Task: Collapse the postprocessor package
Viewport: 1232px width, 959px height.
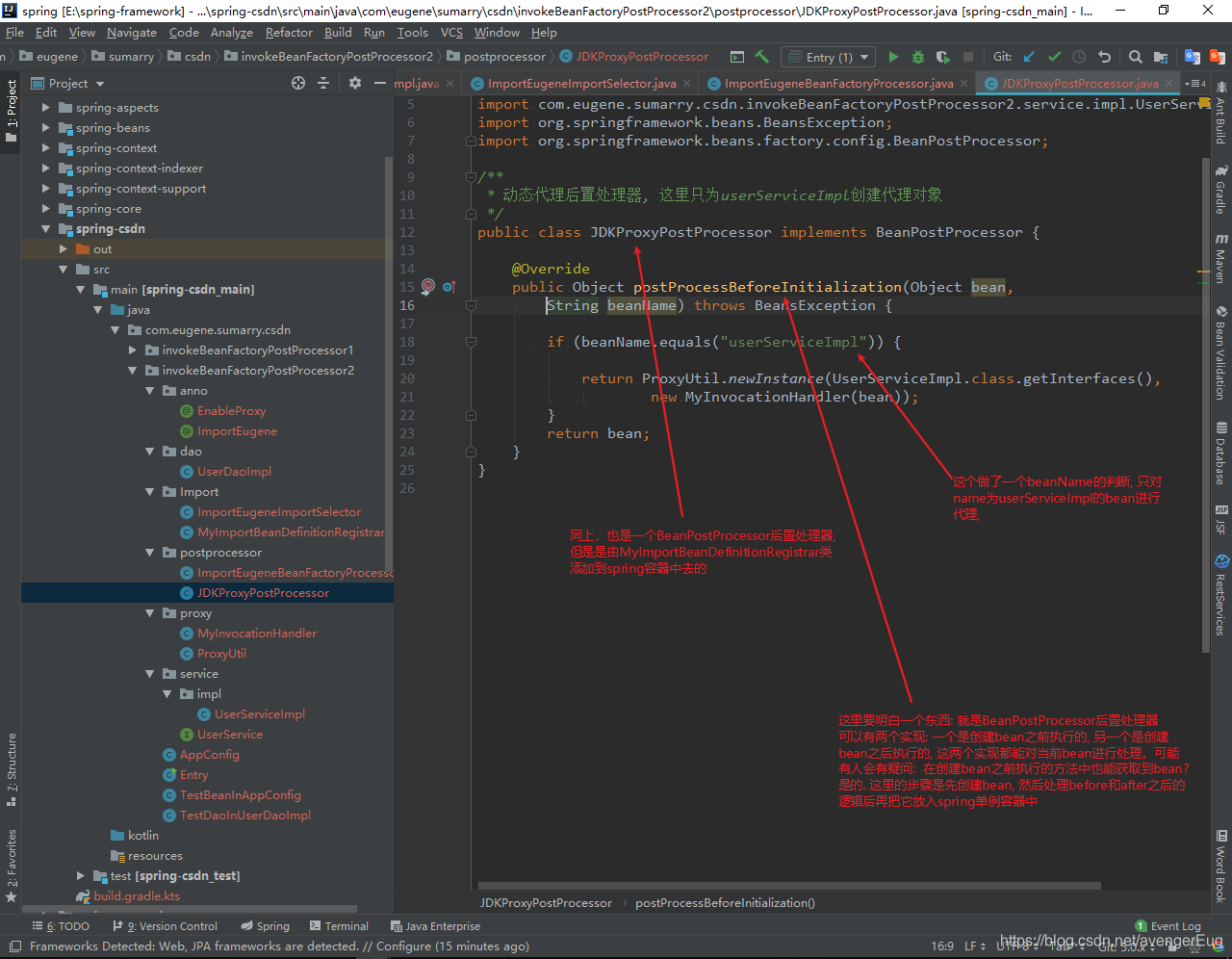Action: coord(149,553)
